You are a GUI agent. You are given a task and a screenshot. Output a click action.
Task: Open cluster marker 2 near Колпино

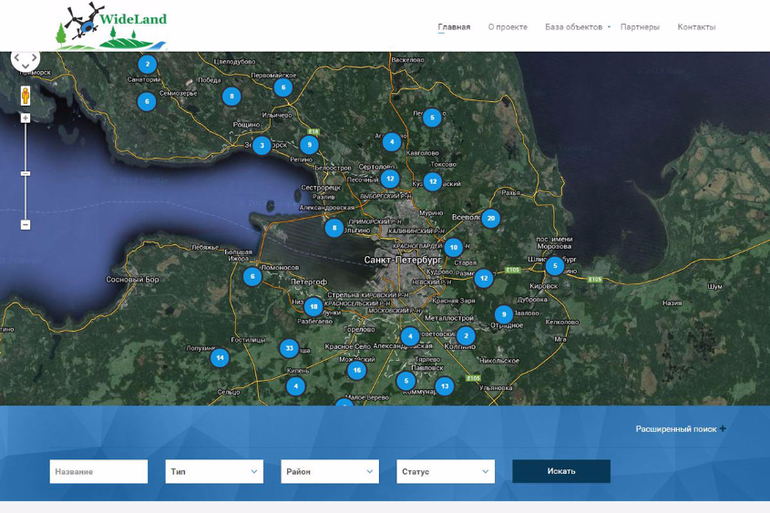[466, 336]
